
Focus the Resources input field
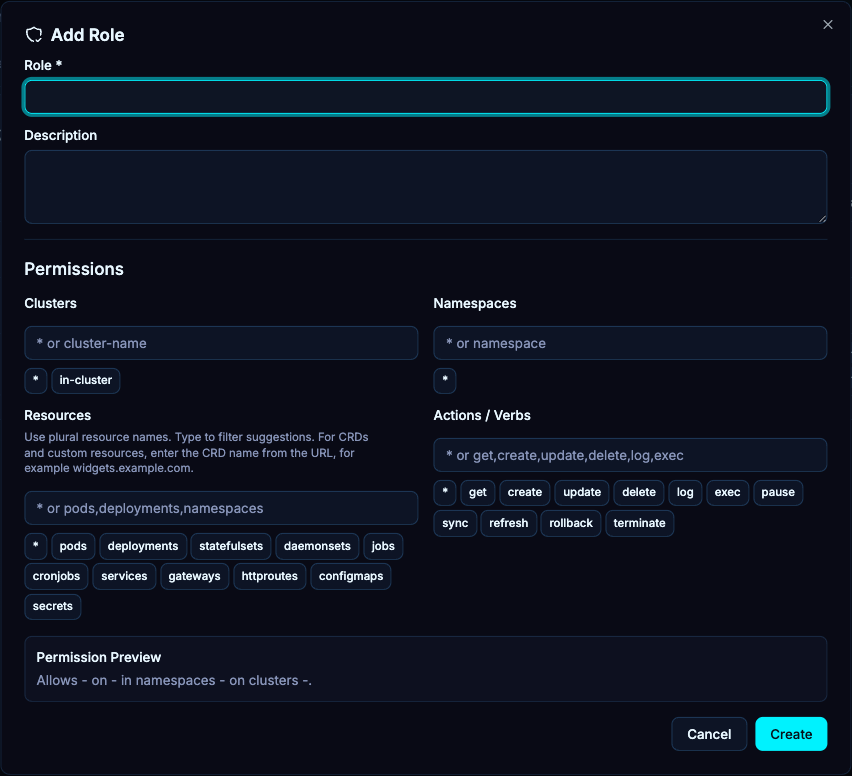click(221, 508)
